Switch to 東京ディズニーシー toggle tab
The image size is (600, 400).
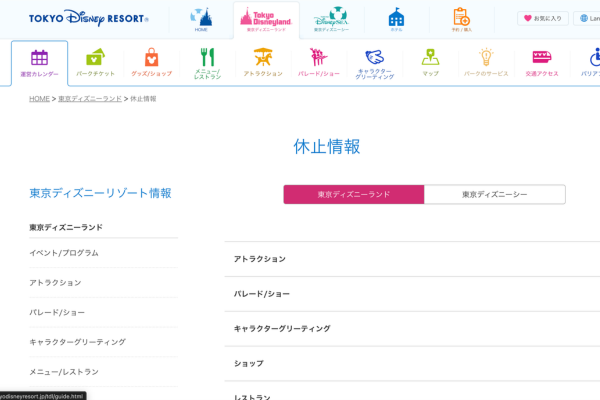(494, 194)
